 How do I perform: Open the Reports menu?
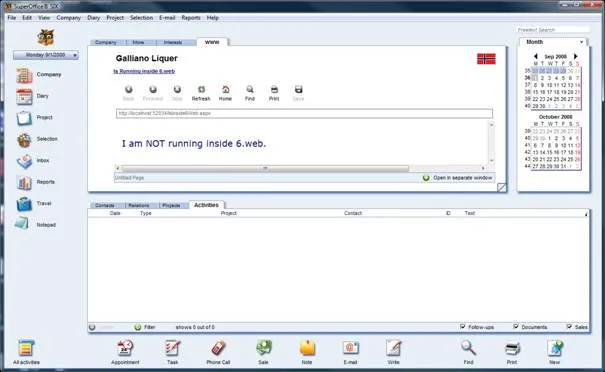click(x=191, y=18)
